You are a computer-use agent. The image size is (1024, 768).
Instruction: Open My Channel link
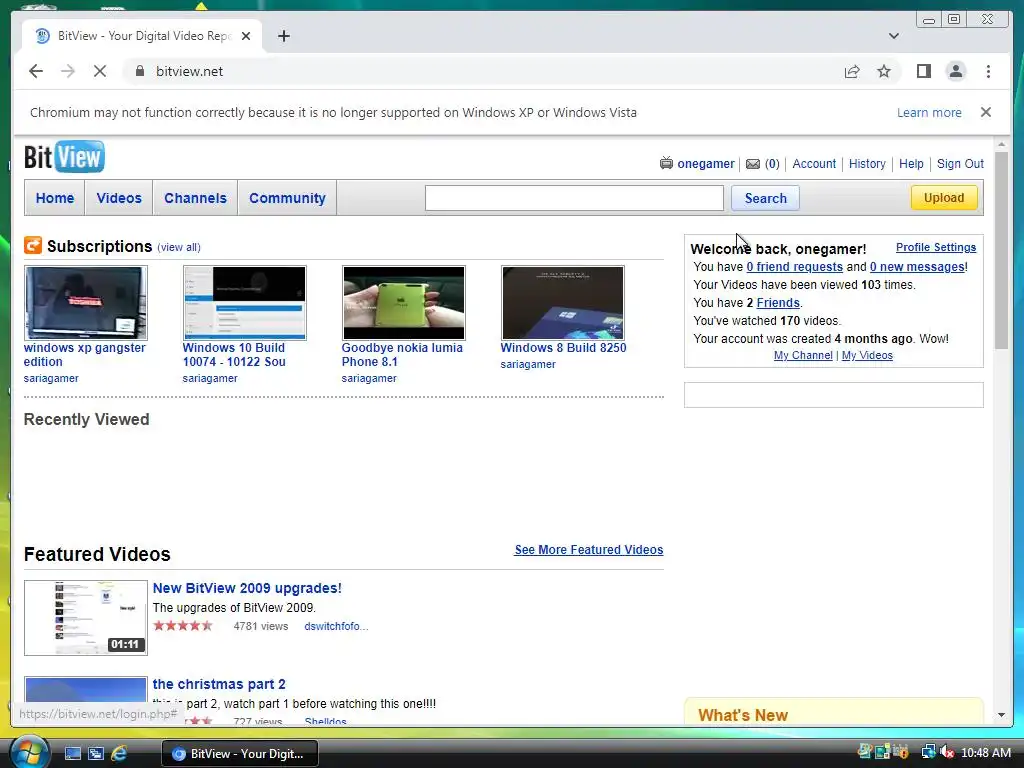803,355
